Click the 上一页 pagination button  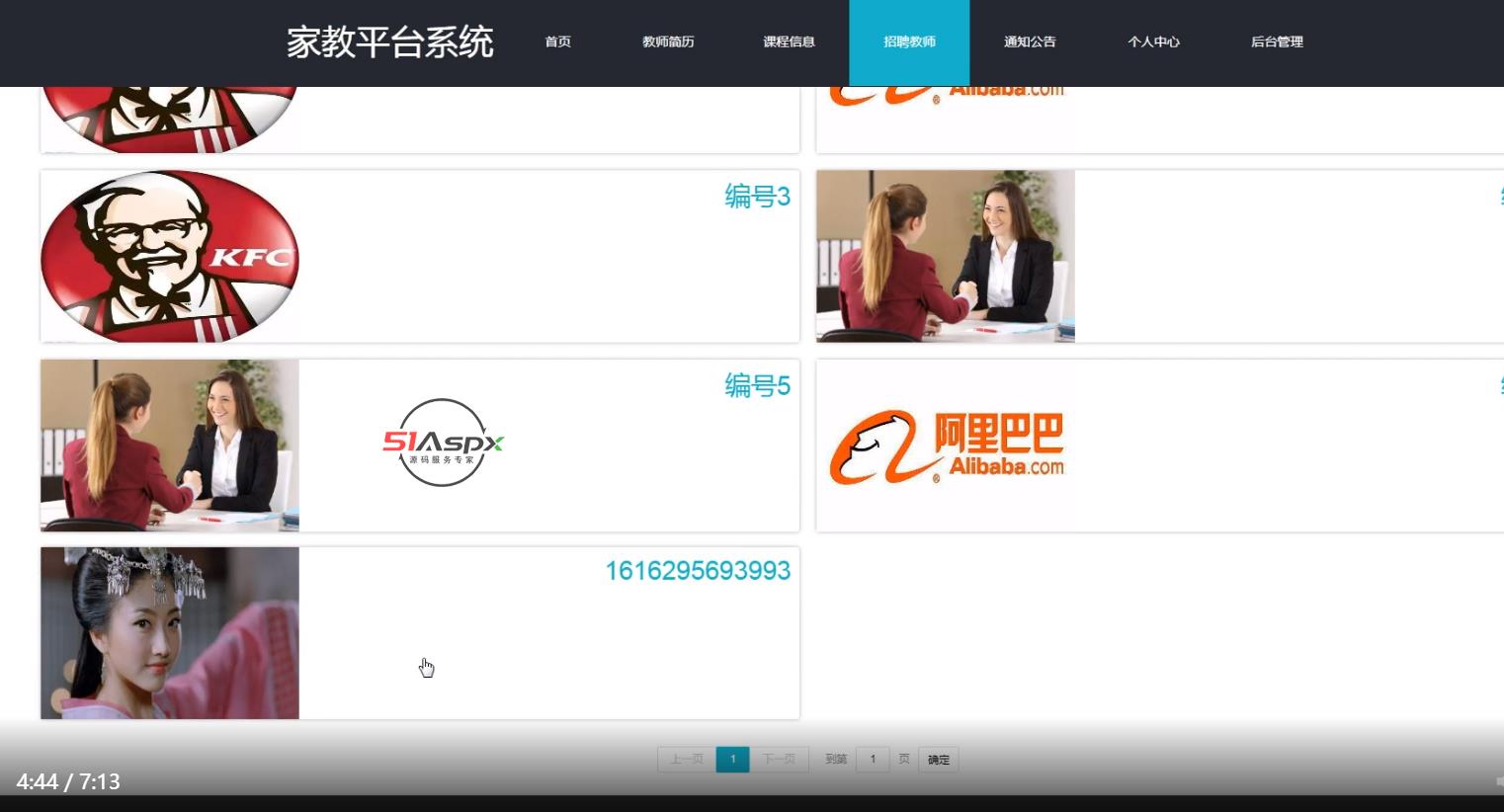click(687, 759)
